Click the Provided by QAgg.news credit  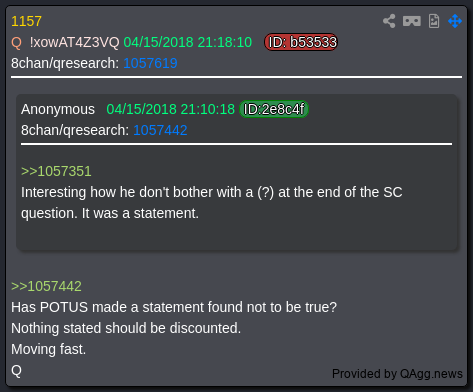pyautogui.click(x=397, y=374)
